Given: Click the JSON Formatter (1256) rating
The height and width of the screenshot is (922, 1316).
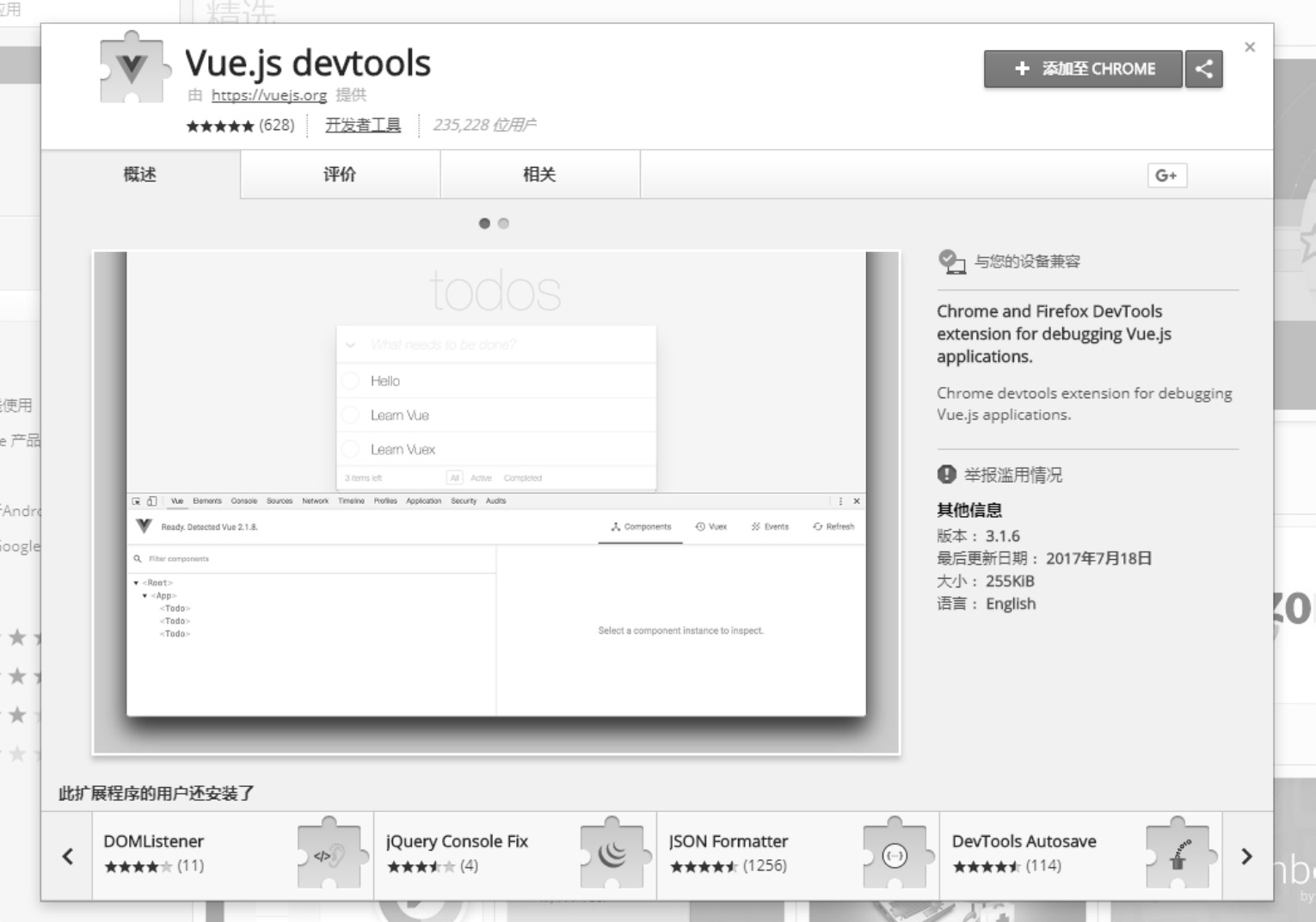Looking at the screenshot, I should click(x=729, y=866).
